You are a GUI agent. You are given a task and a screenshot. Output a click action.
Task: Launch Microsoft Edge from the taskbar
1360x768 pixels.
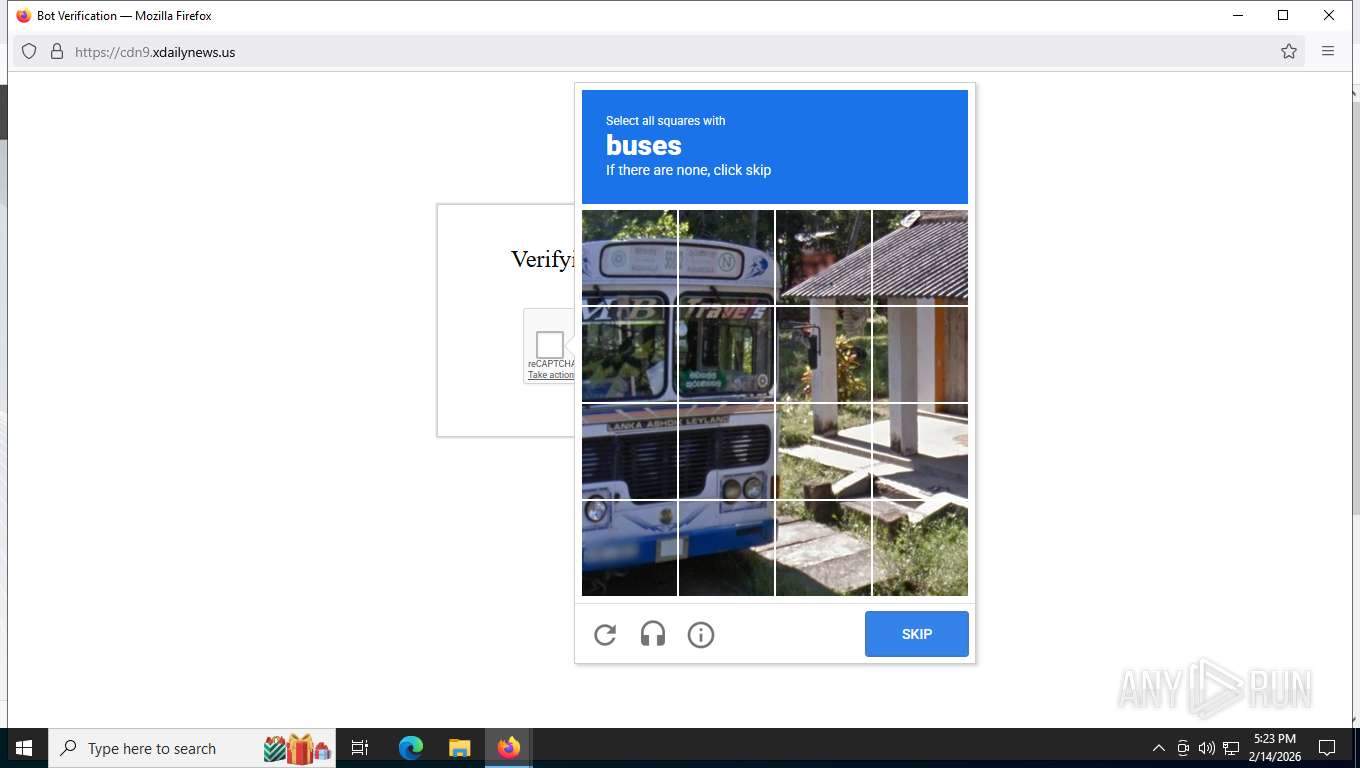(411, 748)
